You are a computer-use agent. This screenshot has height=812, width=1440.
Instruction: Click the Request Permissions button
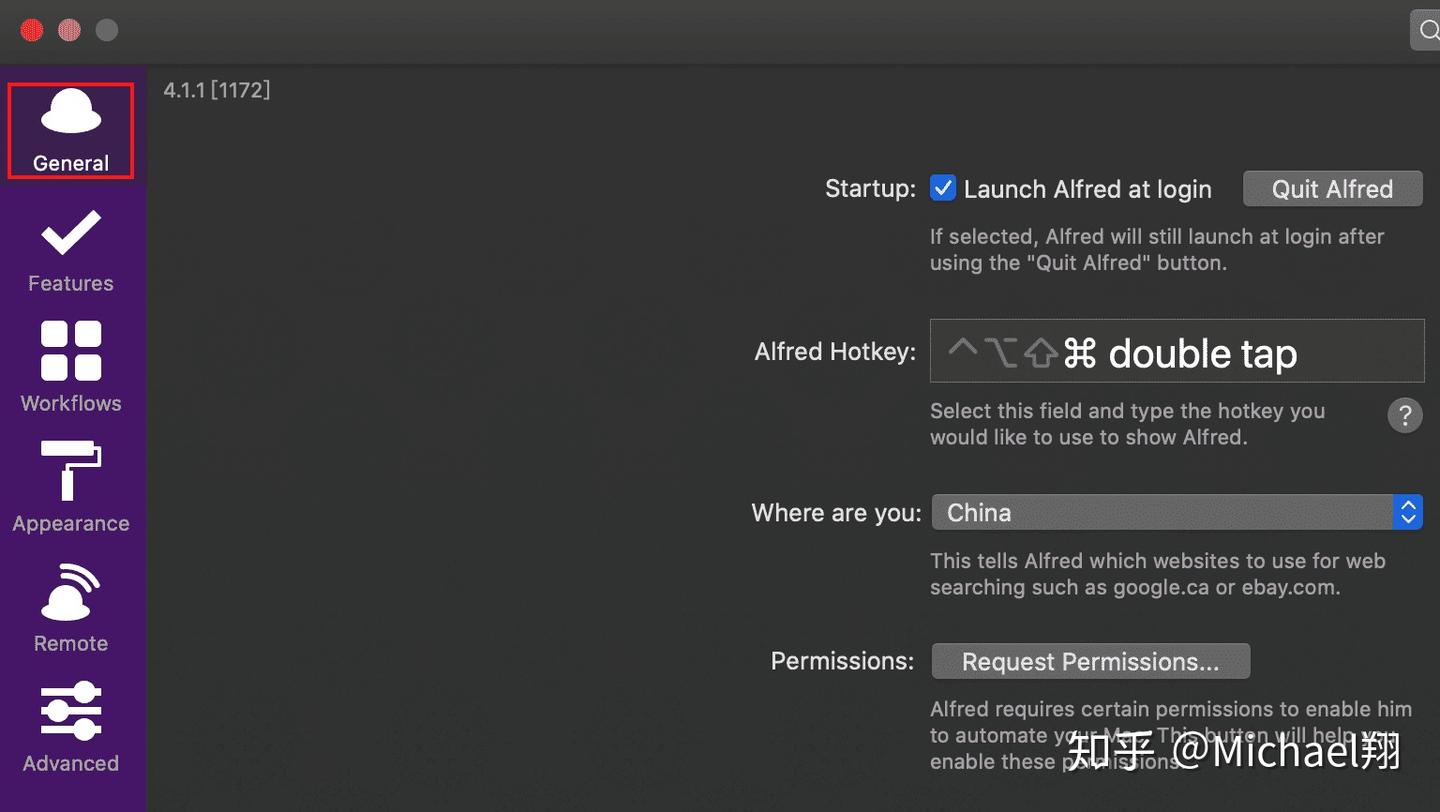[x=1090, y=662]
